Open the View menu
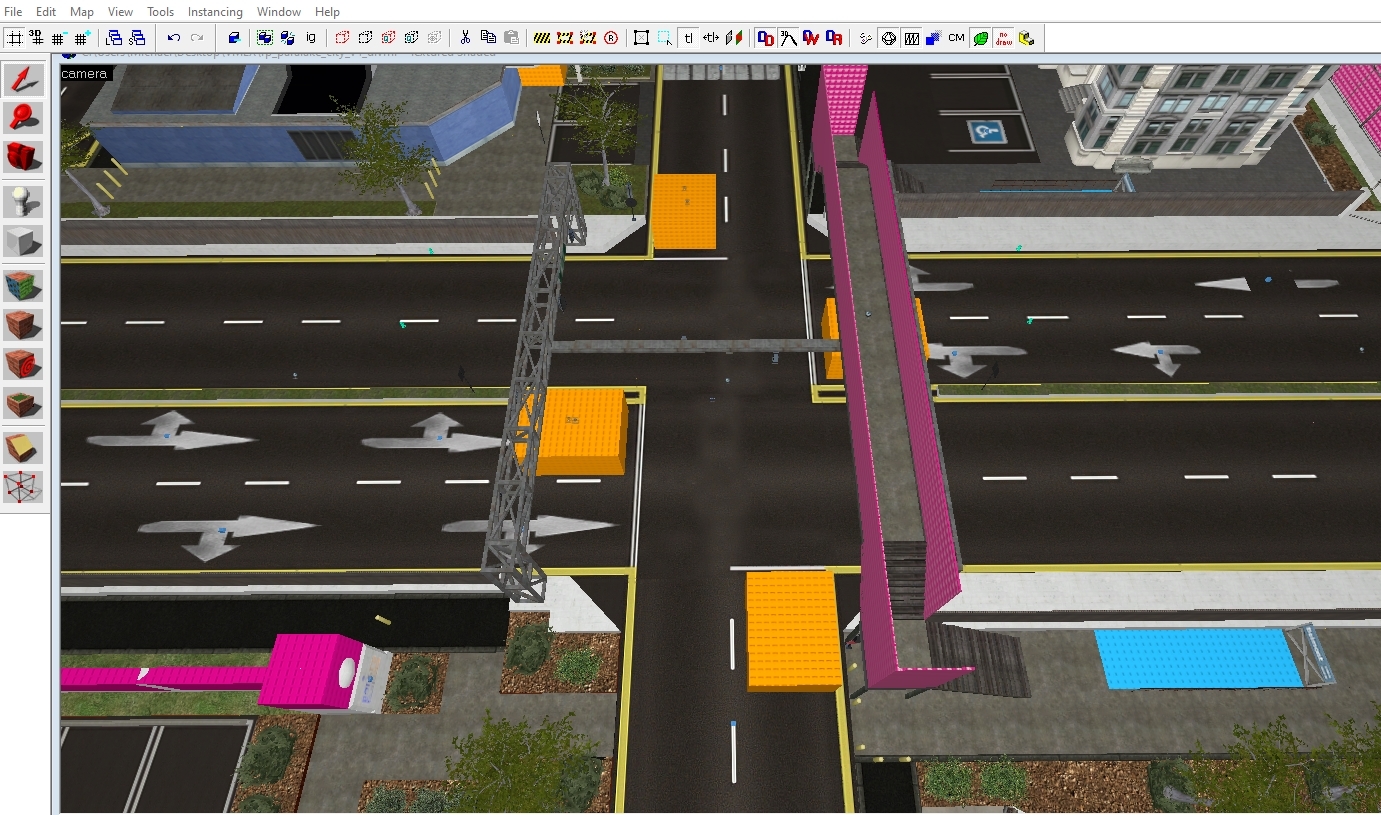The height and width of the screenshot is (815, 1381). [x=120, y=12]
